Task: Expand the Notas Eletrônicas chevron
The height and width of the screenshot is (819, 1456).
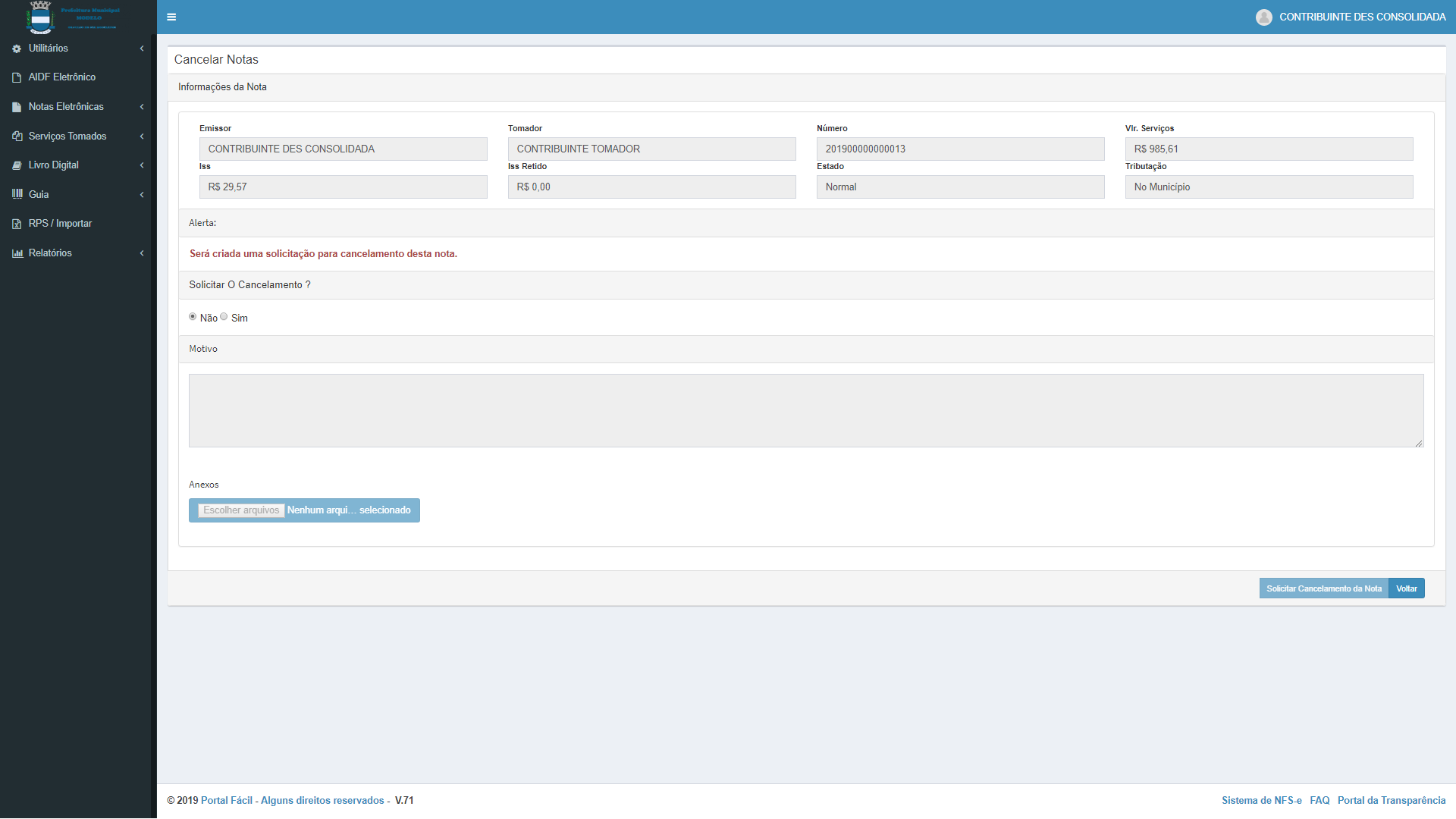Action: click(142, 107)
